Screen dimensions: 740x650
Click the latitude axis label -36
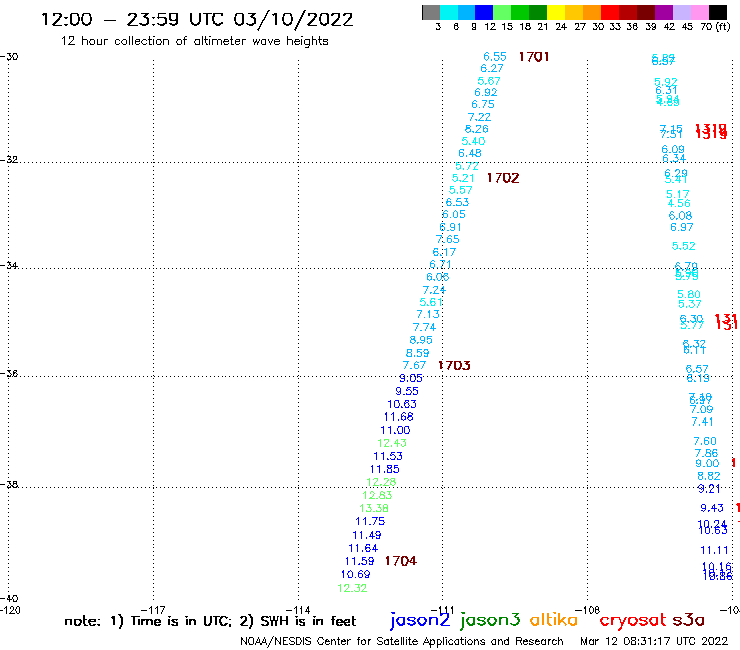coord(9,373)
